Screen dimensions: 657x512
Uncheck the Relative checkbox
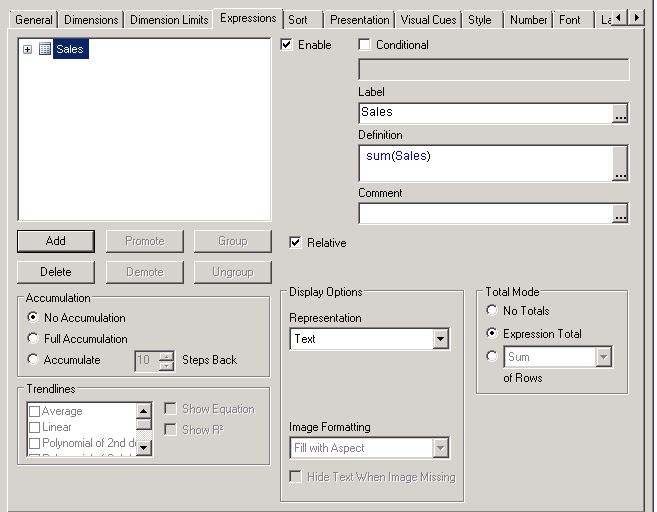295,243
